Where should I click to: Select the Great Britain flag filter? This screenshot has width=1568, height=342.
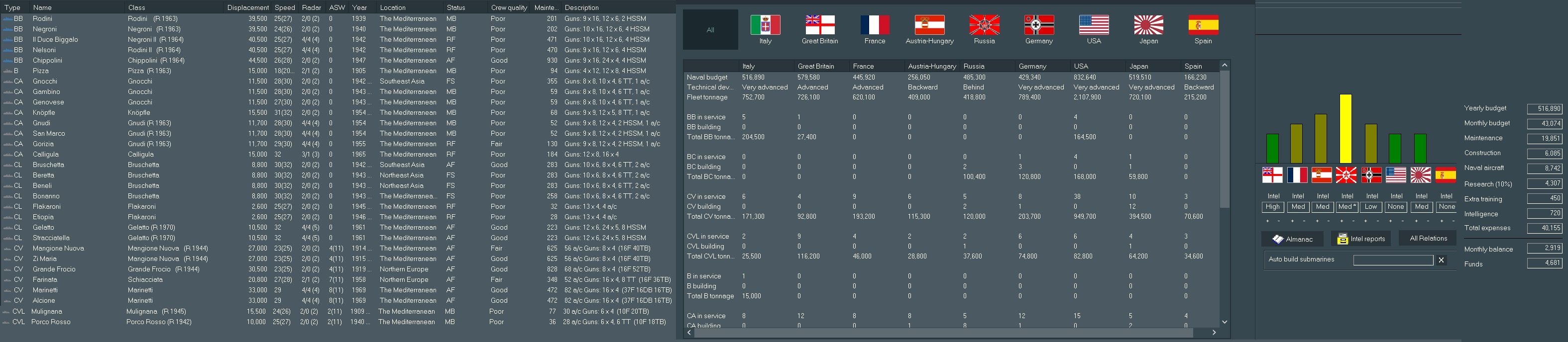(820, 25)
